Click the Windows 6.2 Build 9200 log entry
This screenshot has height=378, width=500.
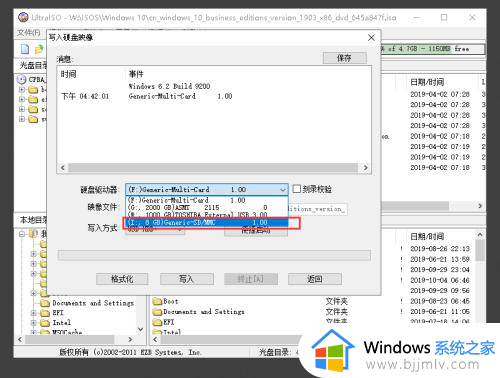169,86
